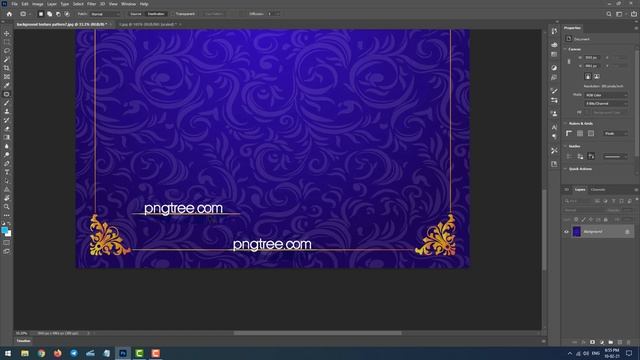640x360 pixels.
Task: Select the Eyedropper tool
Action: (7, 85)
